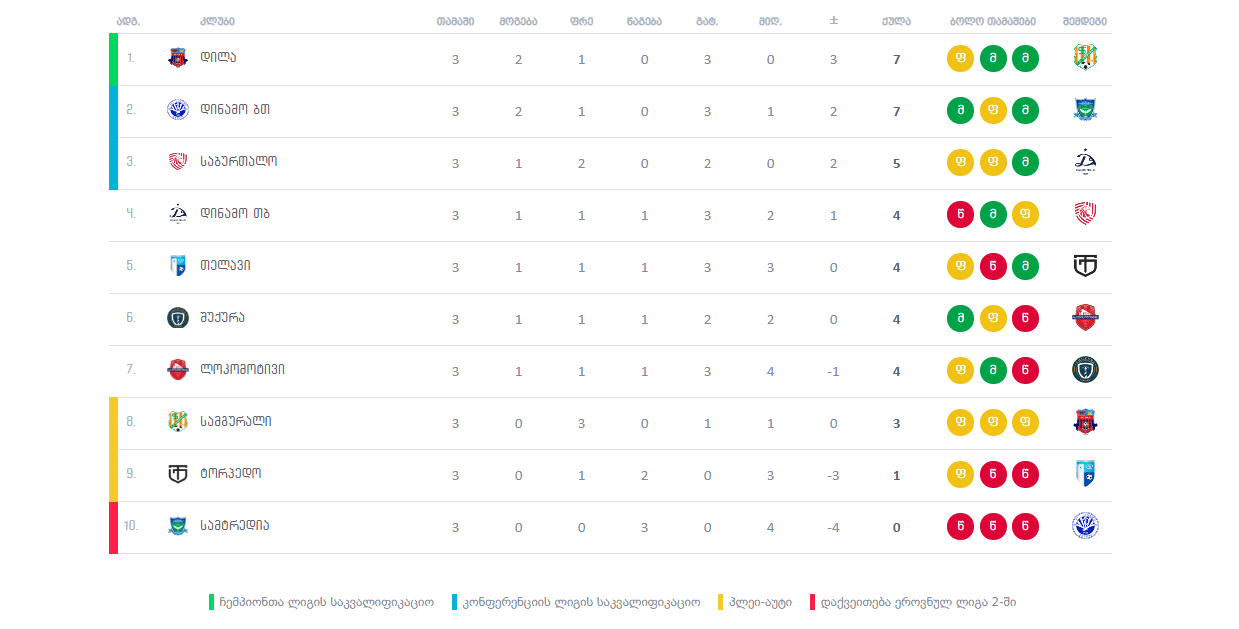1239x629 pixels.
Task: Click Samtredia's crest in the tenth row
Action: coord(178,526)
